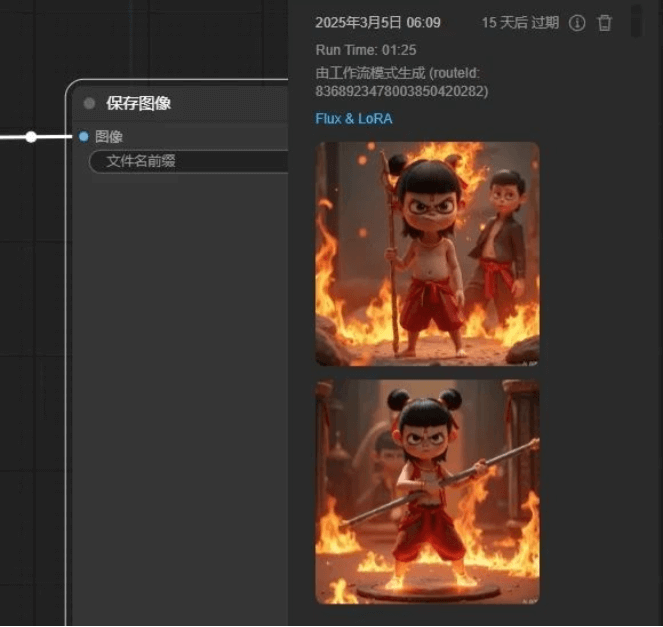
Task: Click the history panel scrollbar thumb
Action: click(x=636, y=20)
